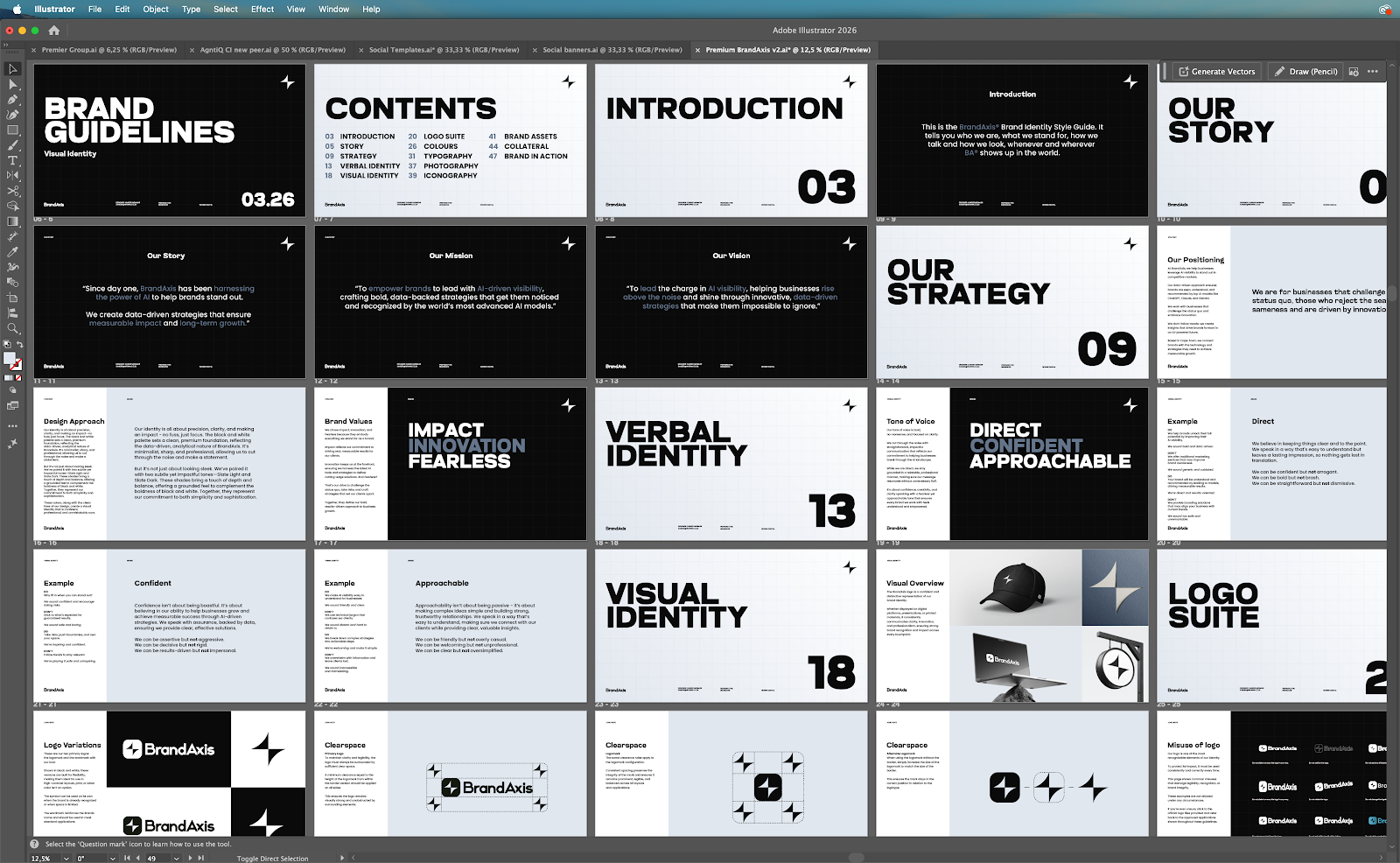1400x863 pixels.
Task: Click the sparkle icon below Edit Toolbar
Action: (13, 444)
